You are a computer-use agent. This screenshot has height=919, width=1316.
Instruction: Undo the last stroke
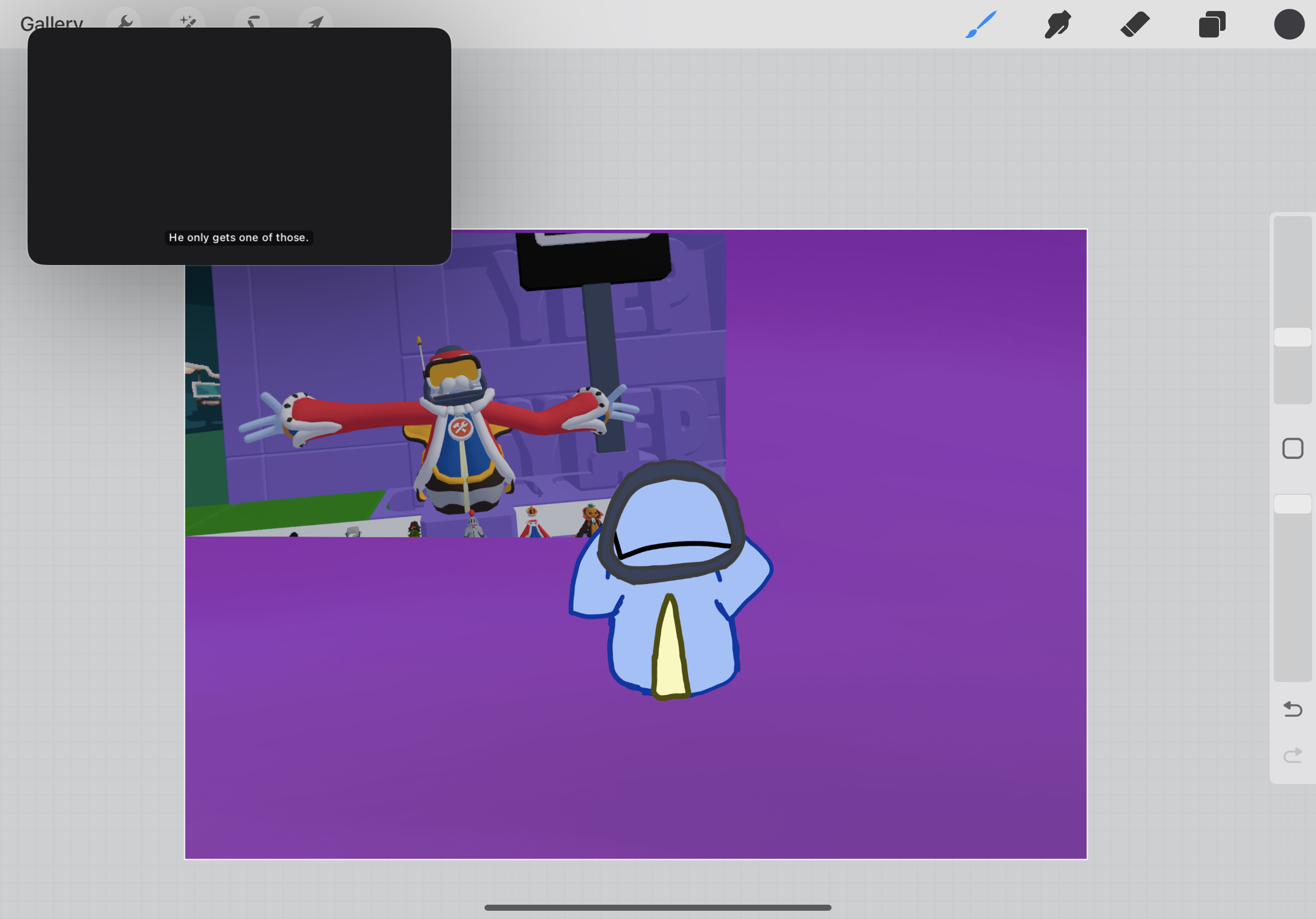(1292, 709)
